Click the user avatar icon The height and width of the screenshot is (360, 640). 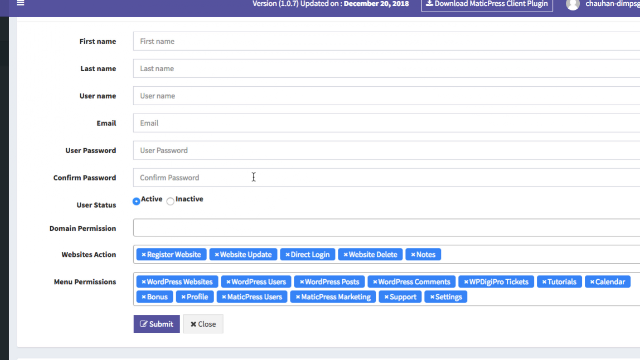click(x=573, y=4)
